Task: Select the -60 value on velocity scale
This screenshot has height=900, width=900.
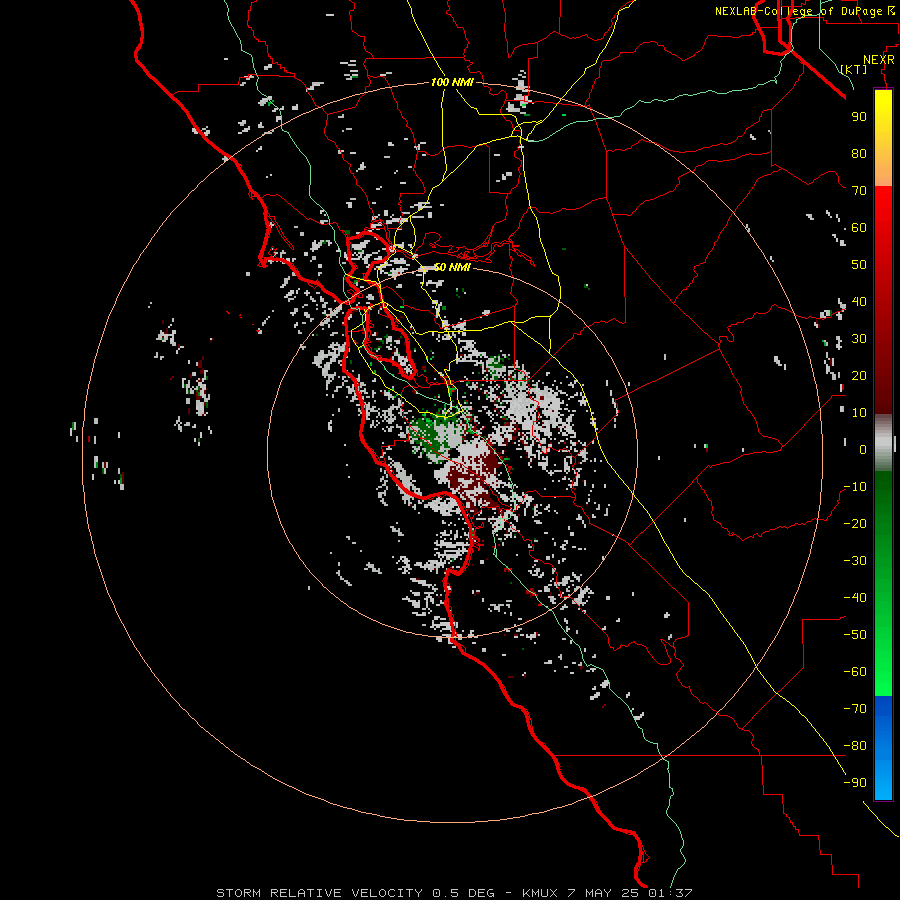Action: (855, 672)
